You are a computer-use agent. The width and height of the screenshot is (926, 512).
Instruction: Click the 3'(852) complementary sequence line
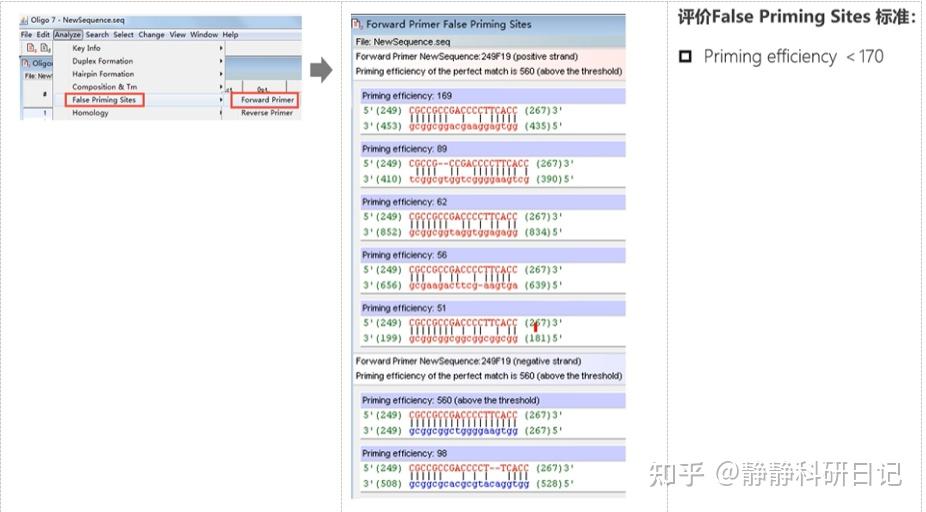pyautogui.click(x=462, y=232)
